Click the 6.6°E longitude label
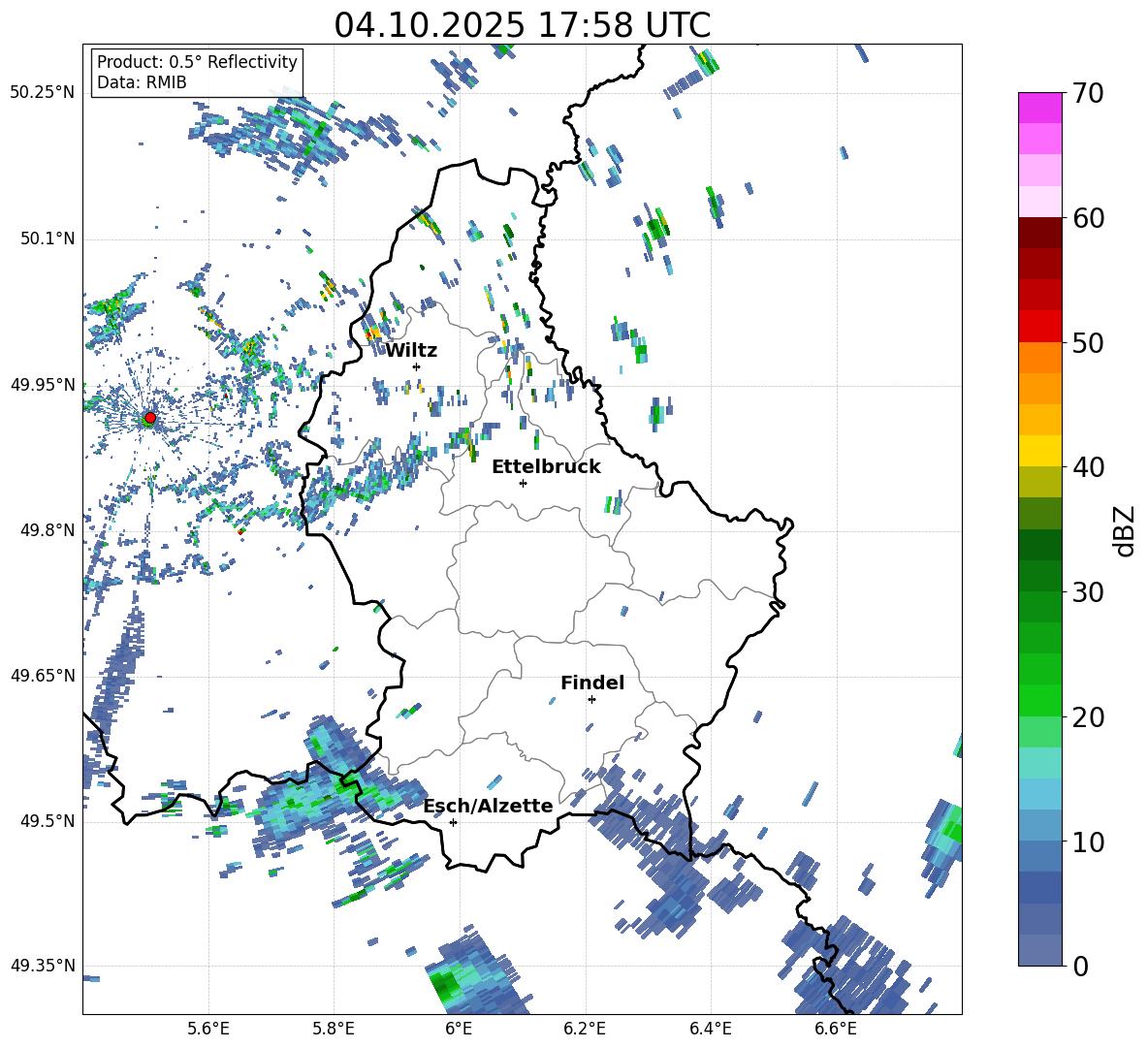The width and height of the screenshot is (1148, 1048). [x=836, y=1029]
